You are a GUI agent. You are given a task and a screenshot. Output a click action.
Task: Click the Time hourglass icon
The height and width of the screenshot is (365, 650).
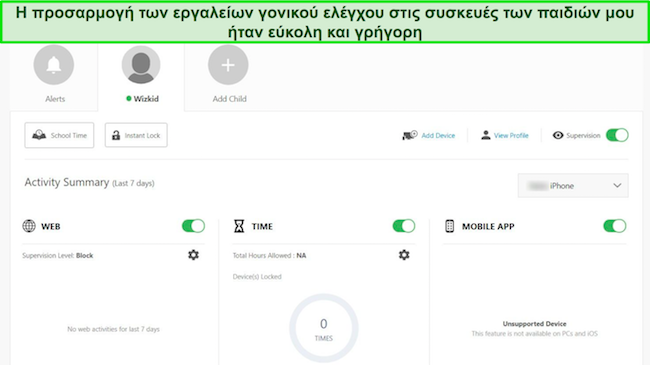239,226
